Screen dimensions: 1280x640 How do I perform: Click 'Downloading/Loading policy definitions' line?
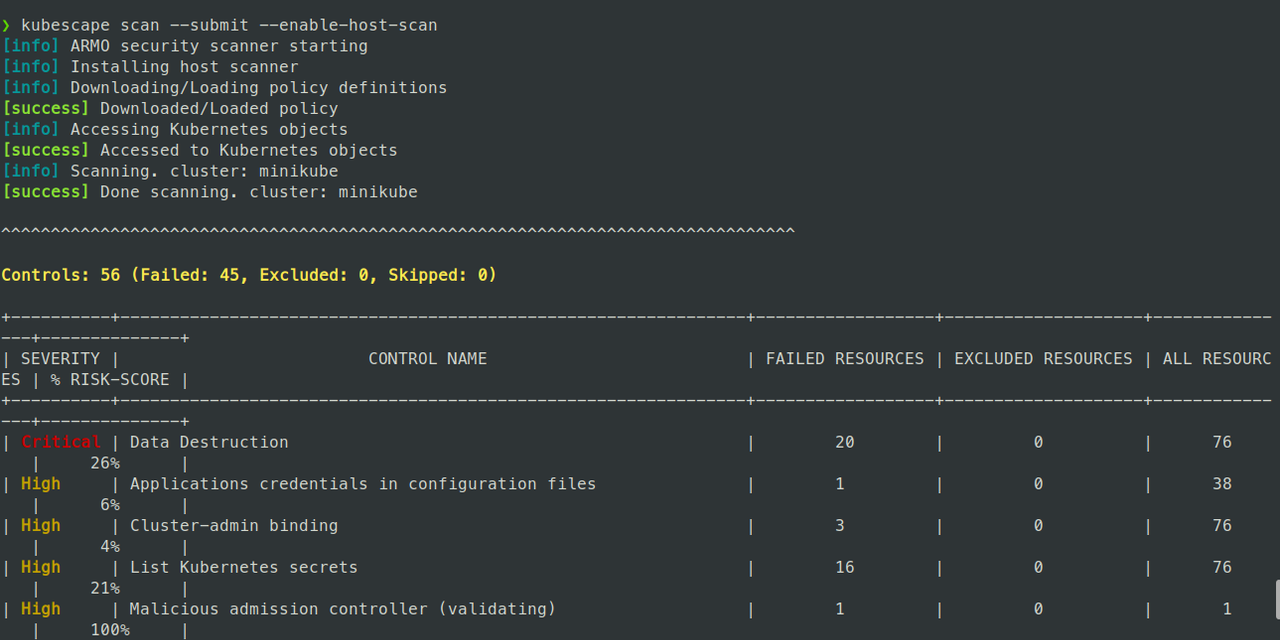(x=225, y=88)
